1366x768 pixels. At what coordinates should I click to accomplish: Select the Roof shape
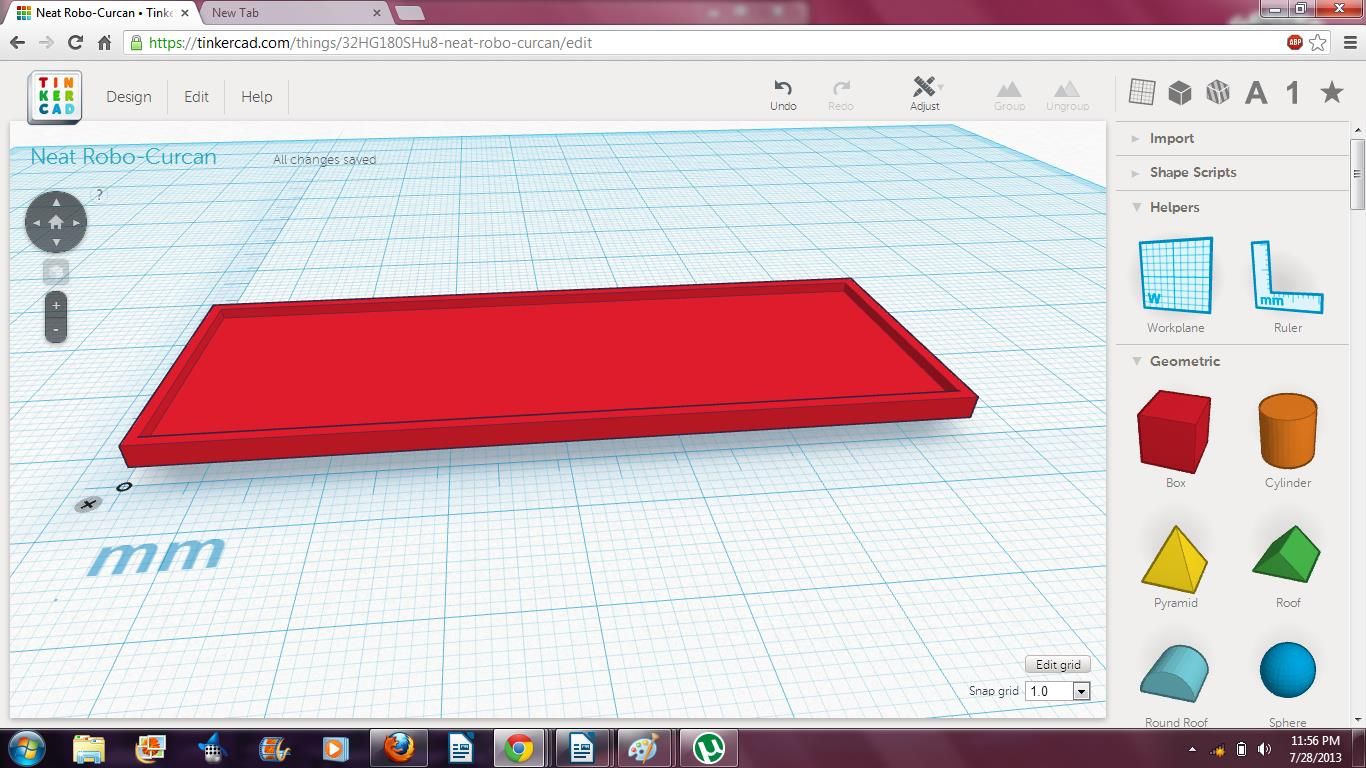pos(1287,555)
